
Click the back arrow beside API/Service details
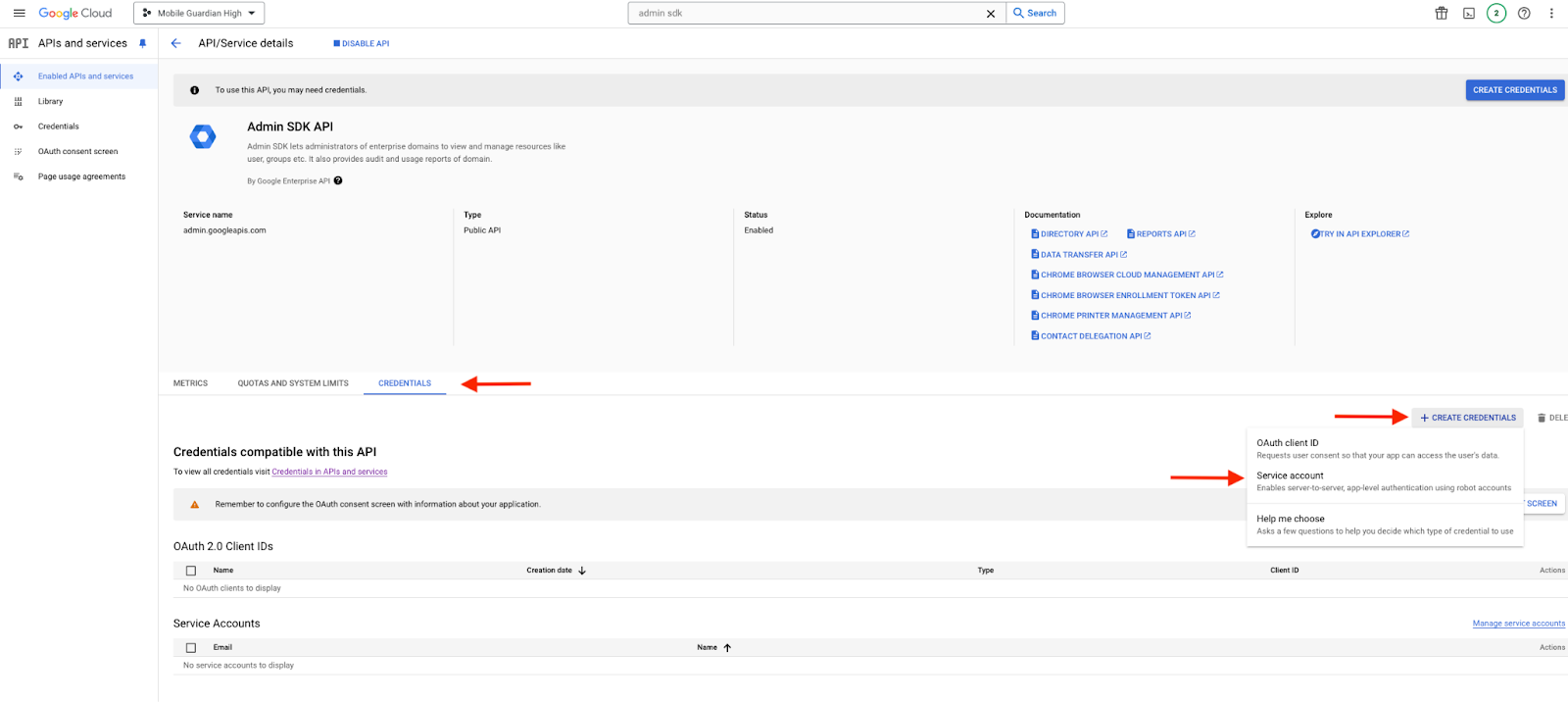point(176,43)
